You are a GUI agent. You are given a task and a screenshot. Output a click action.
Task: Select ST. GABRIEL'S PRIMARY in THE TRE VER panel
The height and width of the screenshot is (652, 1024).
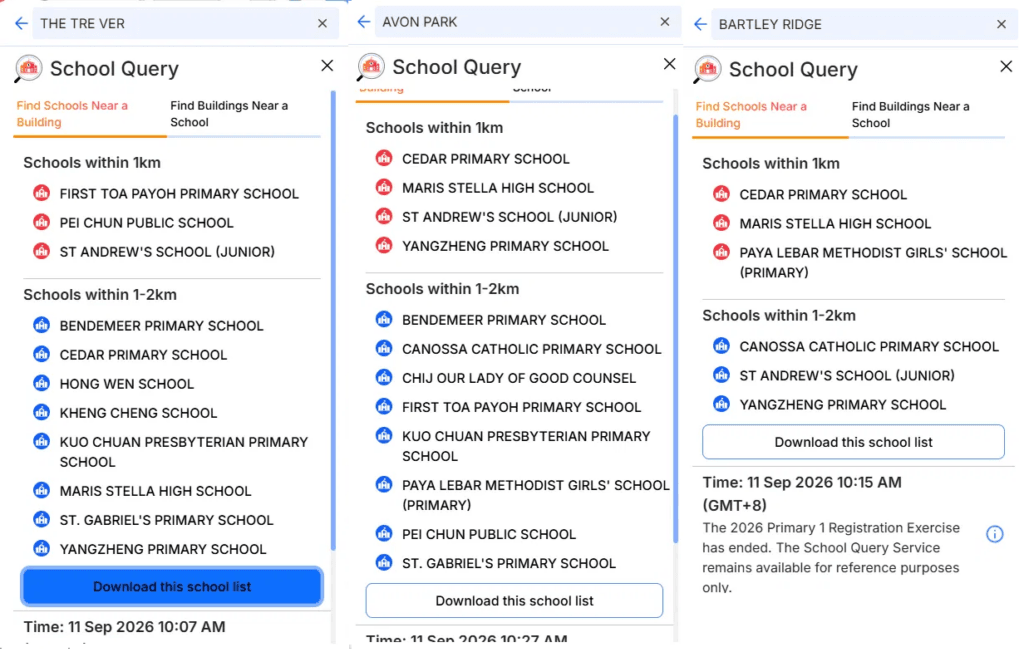167,520
